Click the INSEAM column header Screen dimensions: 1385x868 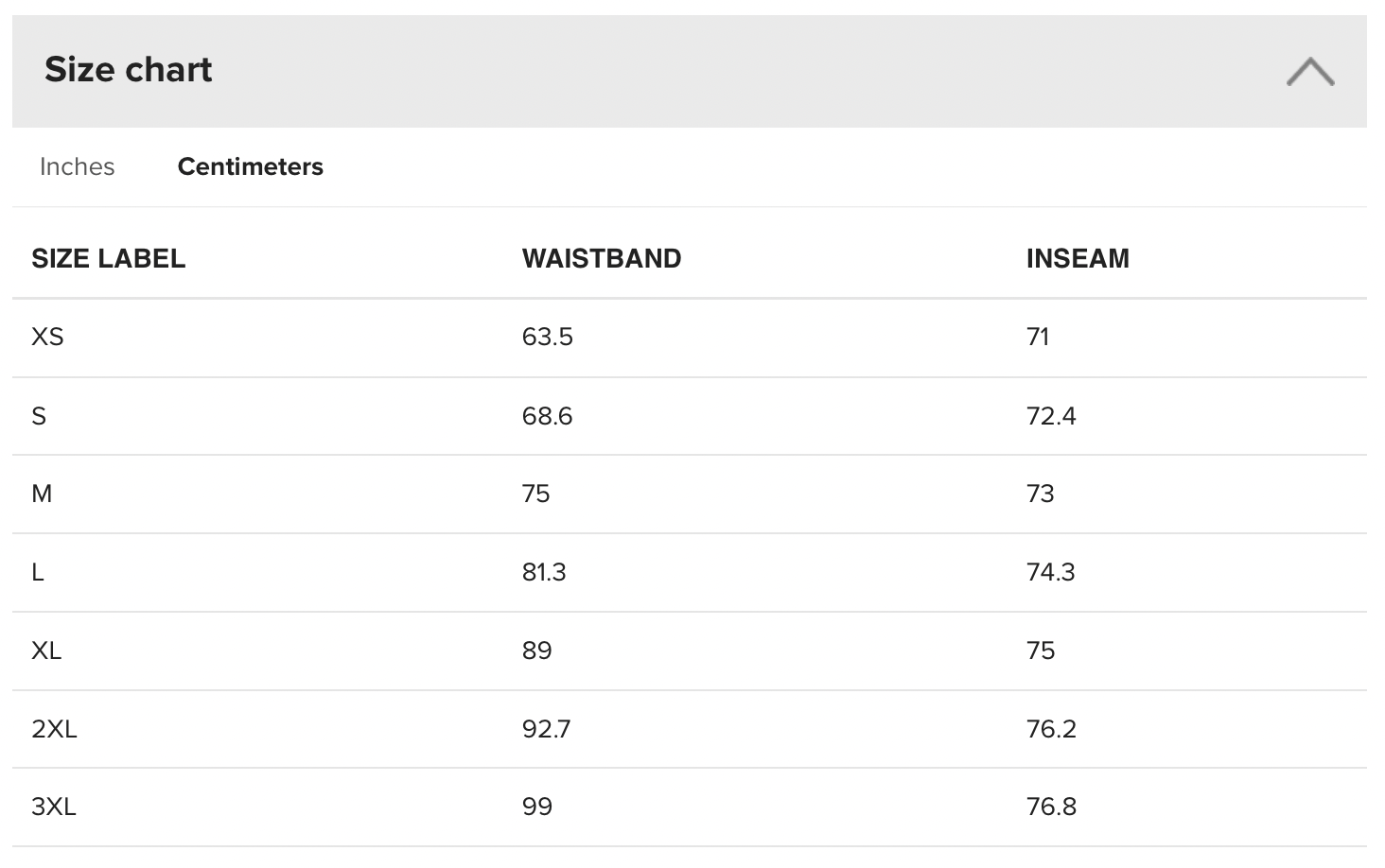(x=1078, y=258)
